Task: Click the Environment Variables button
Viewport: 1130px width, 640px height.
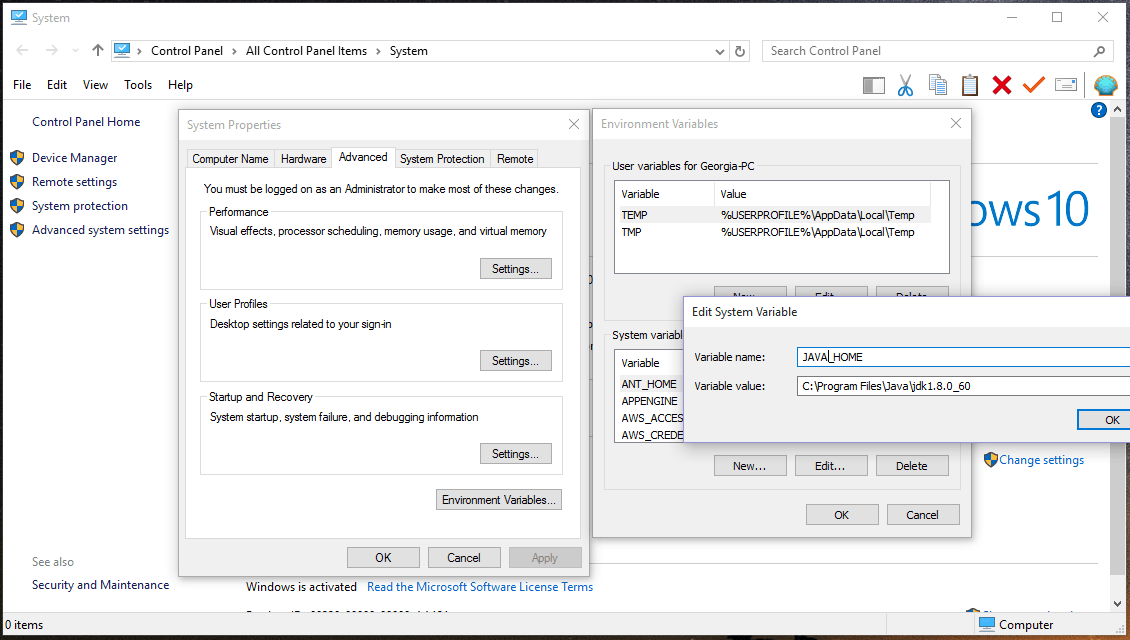Action: (x=500, y=500)
